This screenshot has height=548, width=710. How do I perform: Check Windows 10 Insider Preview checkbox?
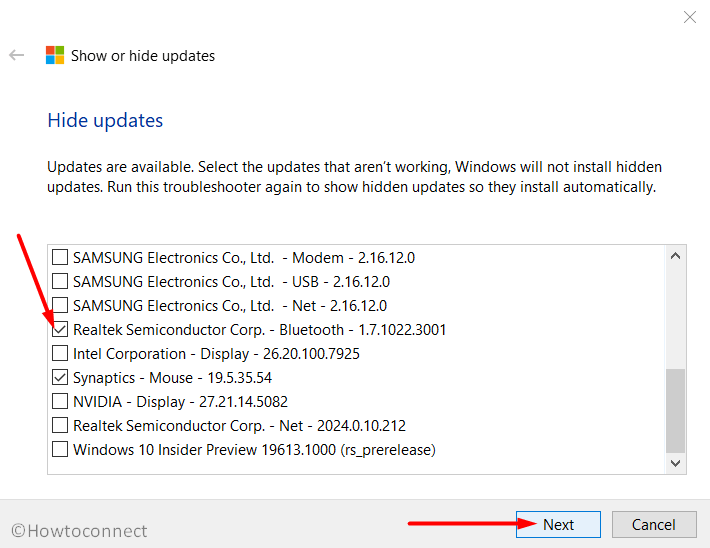tap(60, 449)
